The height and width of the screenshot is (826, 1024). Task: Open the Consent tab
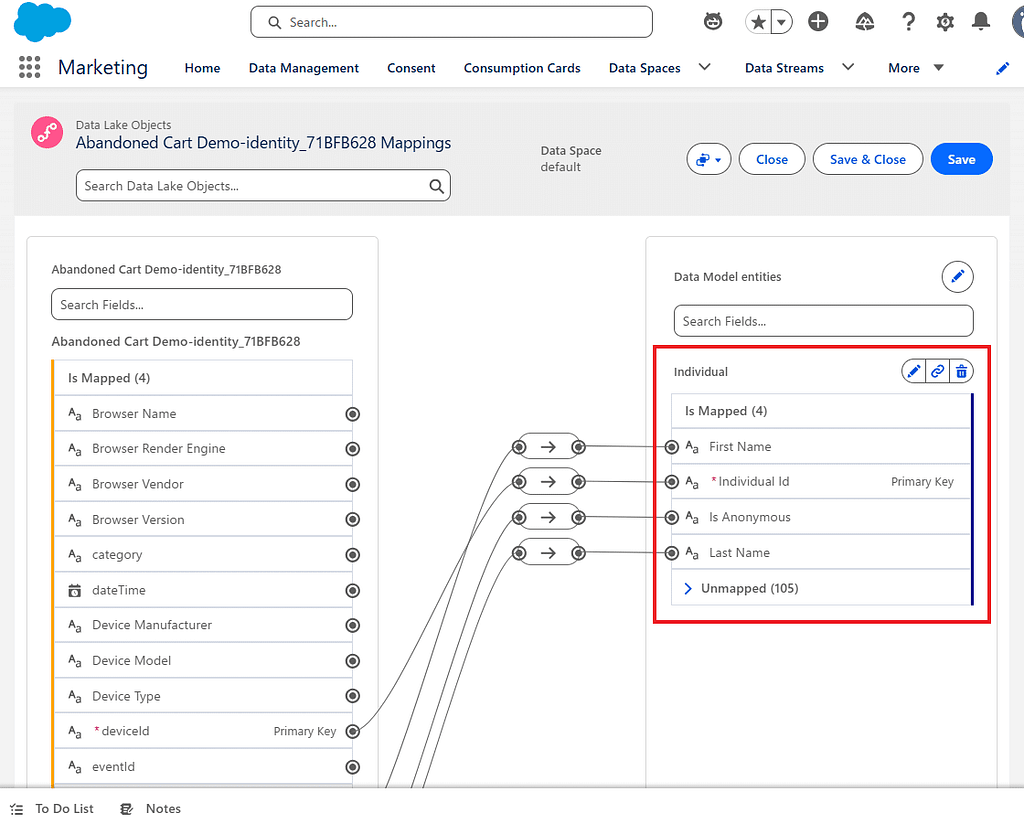411,68
